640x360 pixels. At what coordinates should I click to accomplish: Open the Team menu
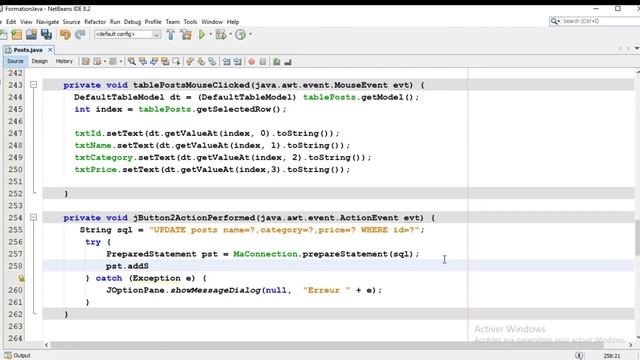172,22
